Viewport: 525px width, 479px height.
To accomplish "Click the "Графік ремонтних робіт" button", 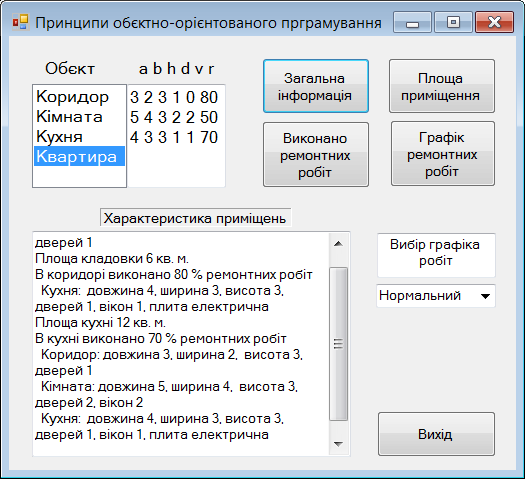I will pyautogui.click(x=443, y=154).
